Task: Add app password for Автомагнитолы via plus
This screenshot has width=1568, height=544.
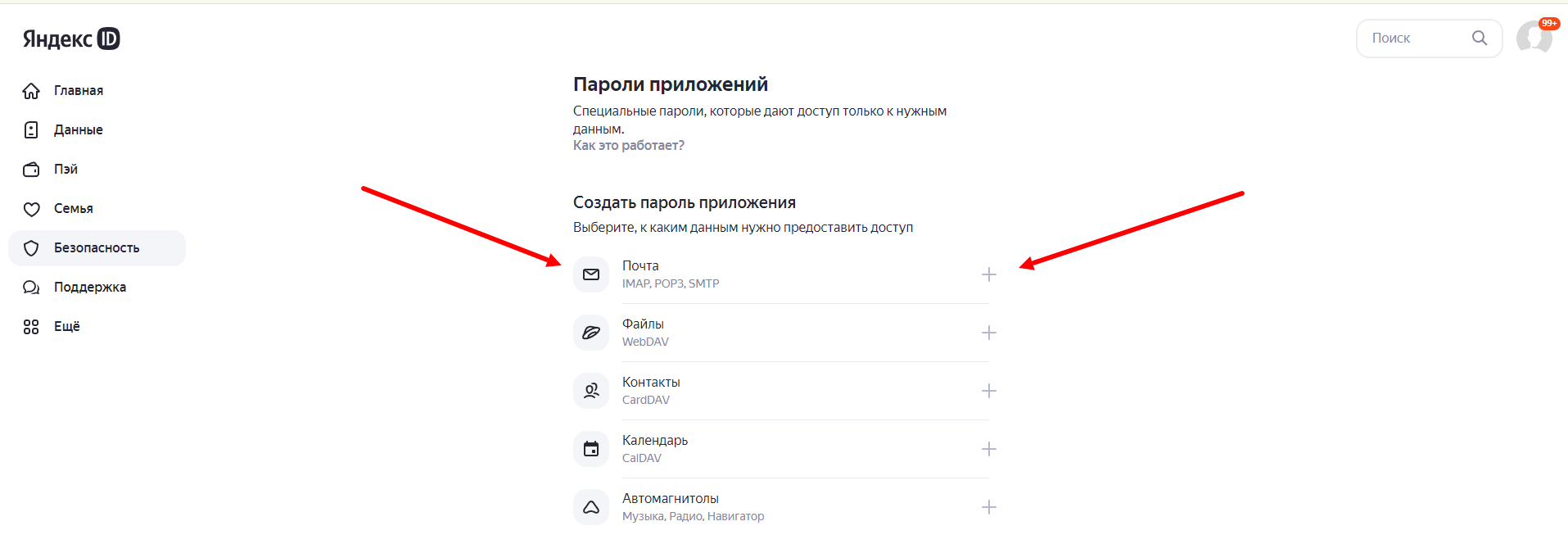Action: pyautogui.click(x=989, y=507)
